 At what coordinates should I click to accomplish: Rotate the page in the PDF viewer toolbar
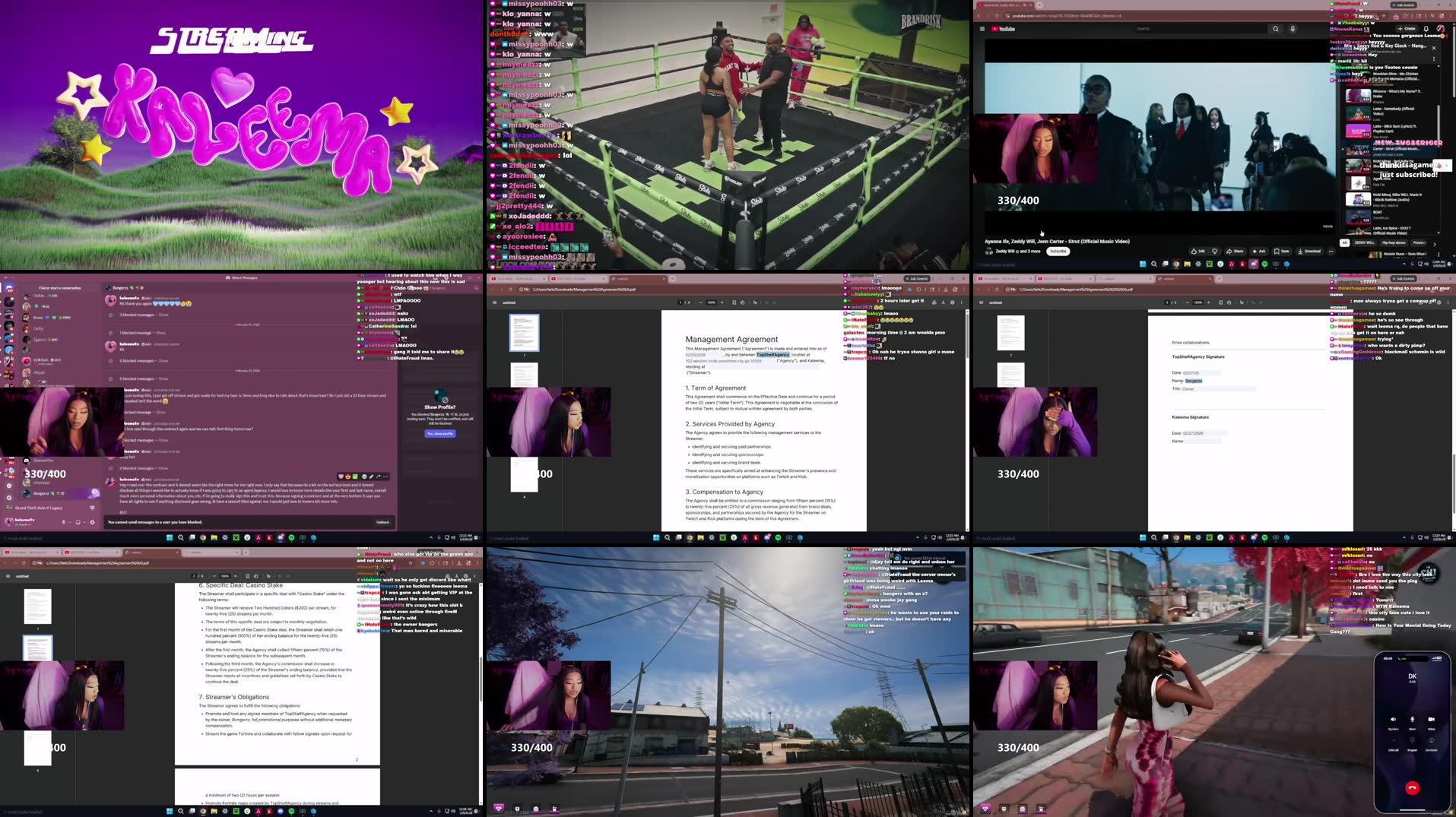click(x=743, y=302)
